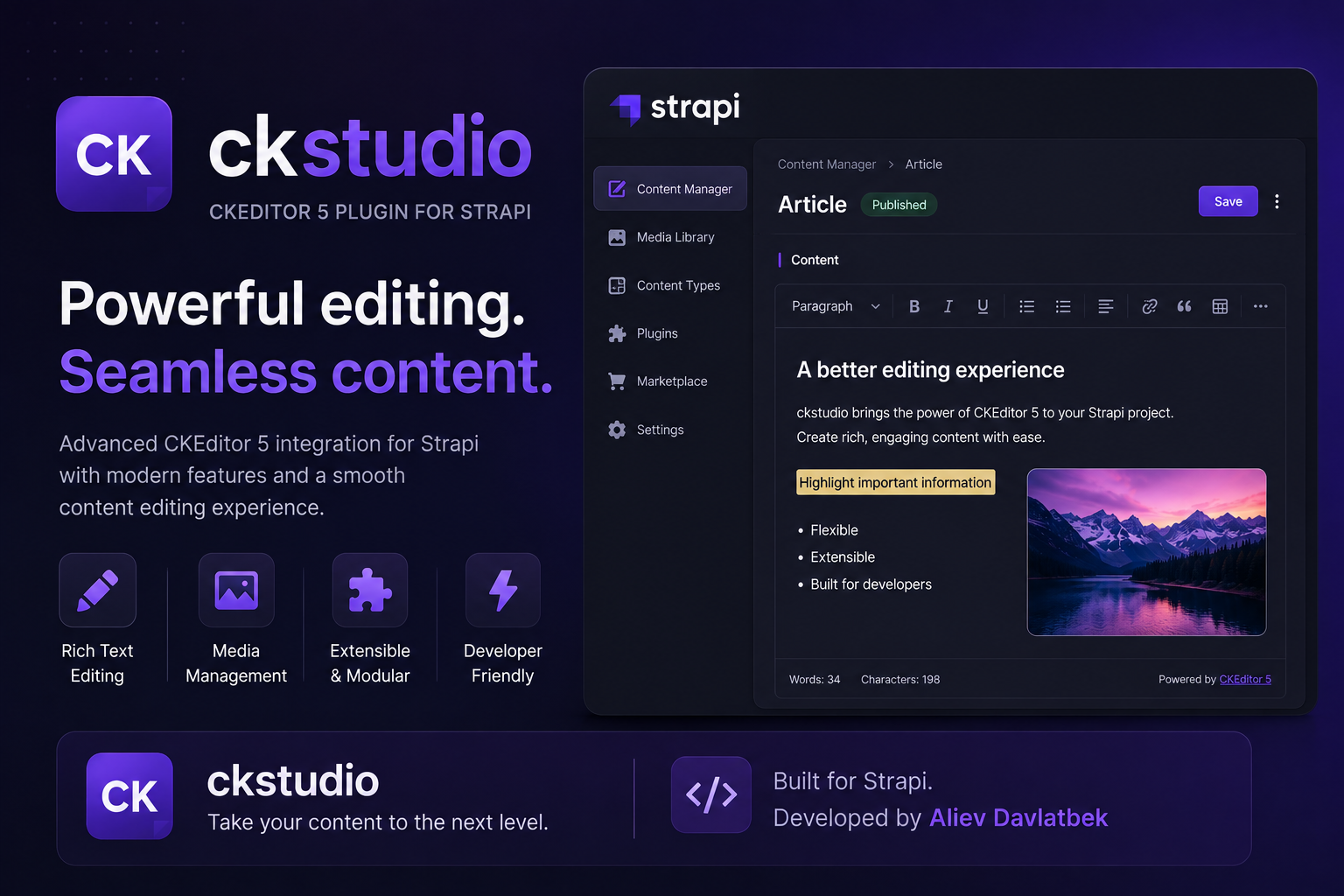The height and width of the screenshot is (896, 1344).
Task: Click the 'Words: 34' counter
Action: 815,680
